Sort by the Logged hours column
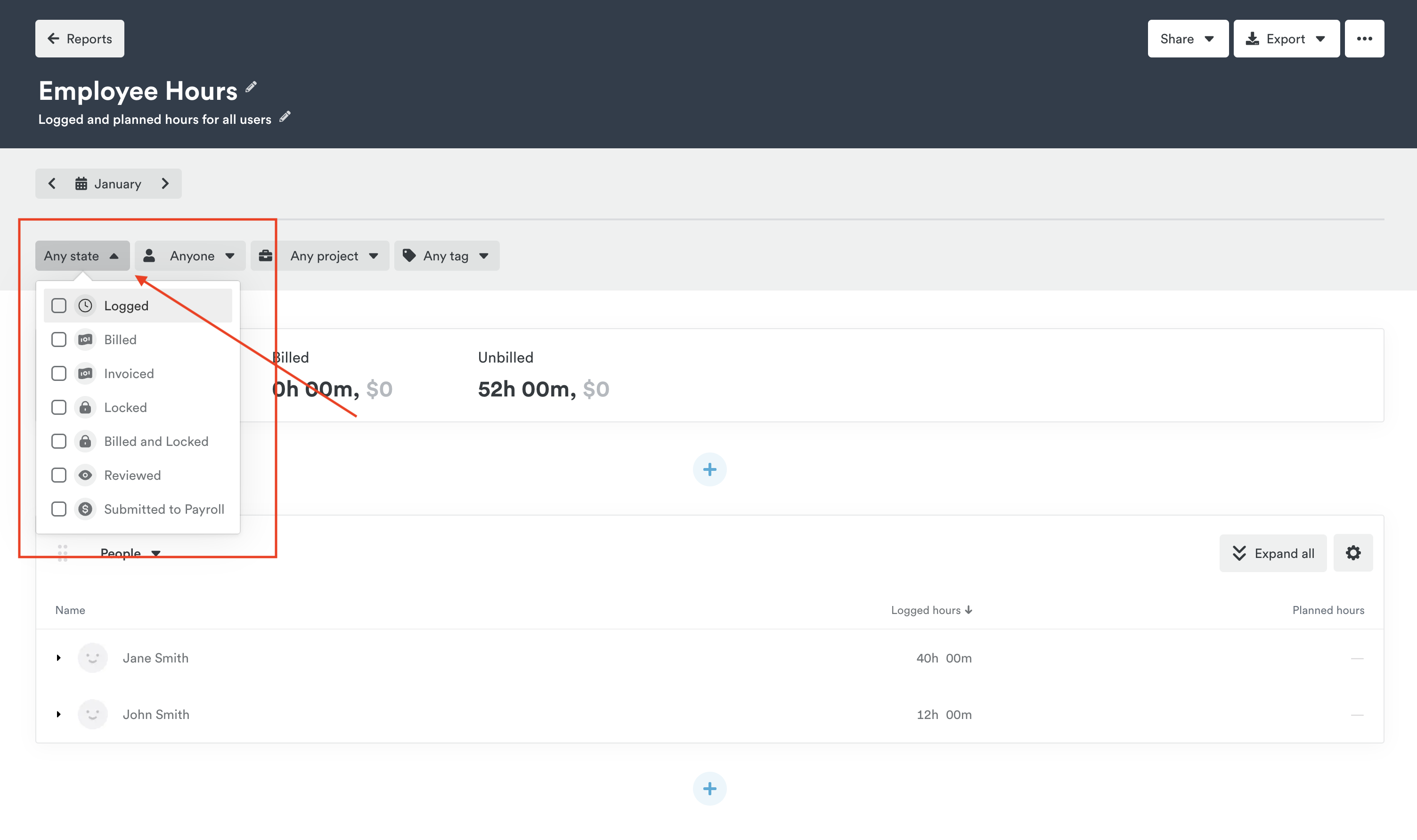The width and height of the screenshot is (1417, 840). [x=931, y=610]
